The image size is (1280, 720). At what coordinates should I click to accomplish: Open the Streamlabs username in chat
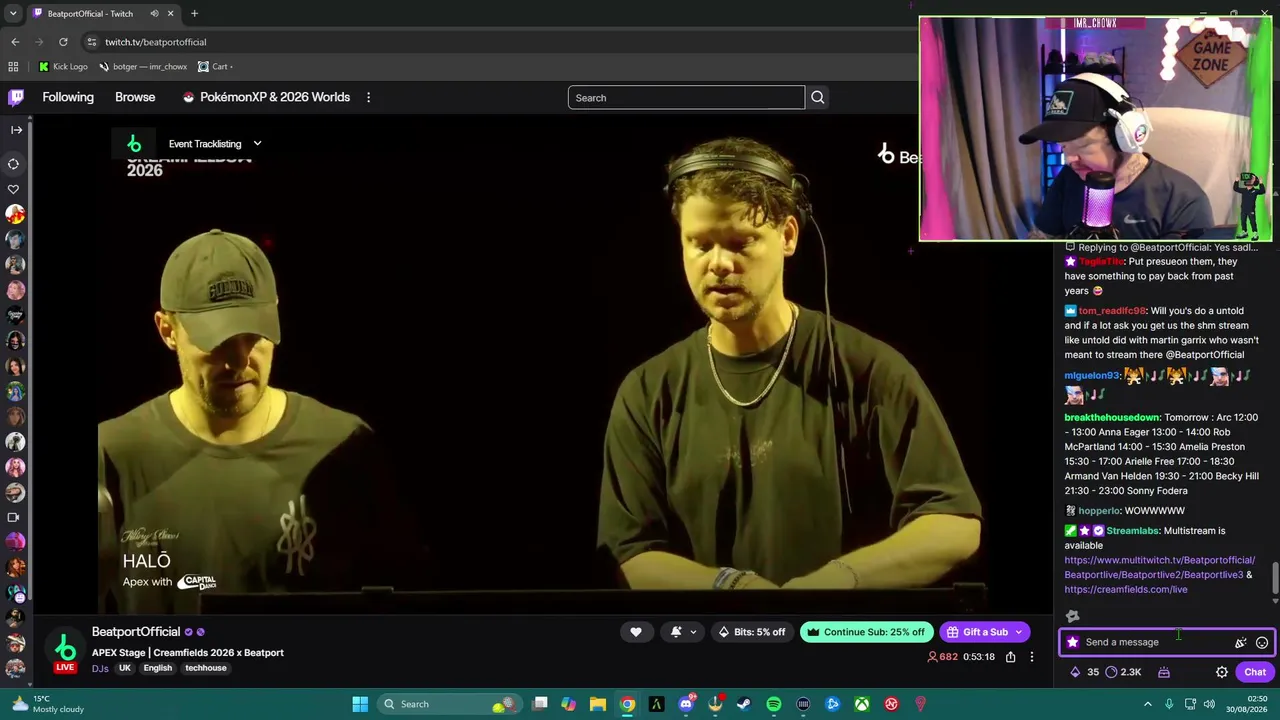point(1132,531)
